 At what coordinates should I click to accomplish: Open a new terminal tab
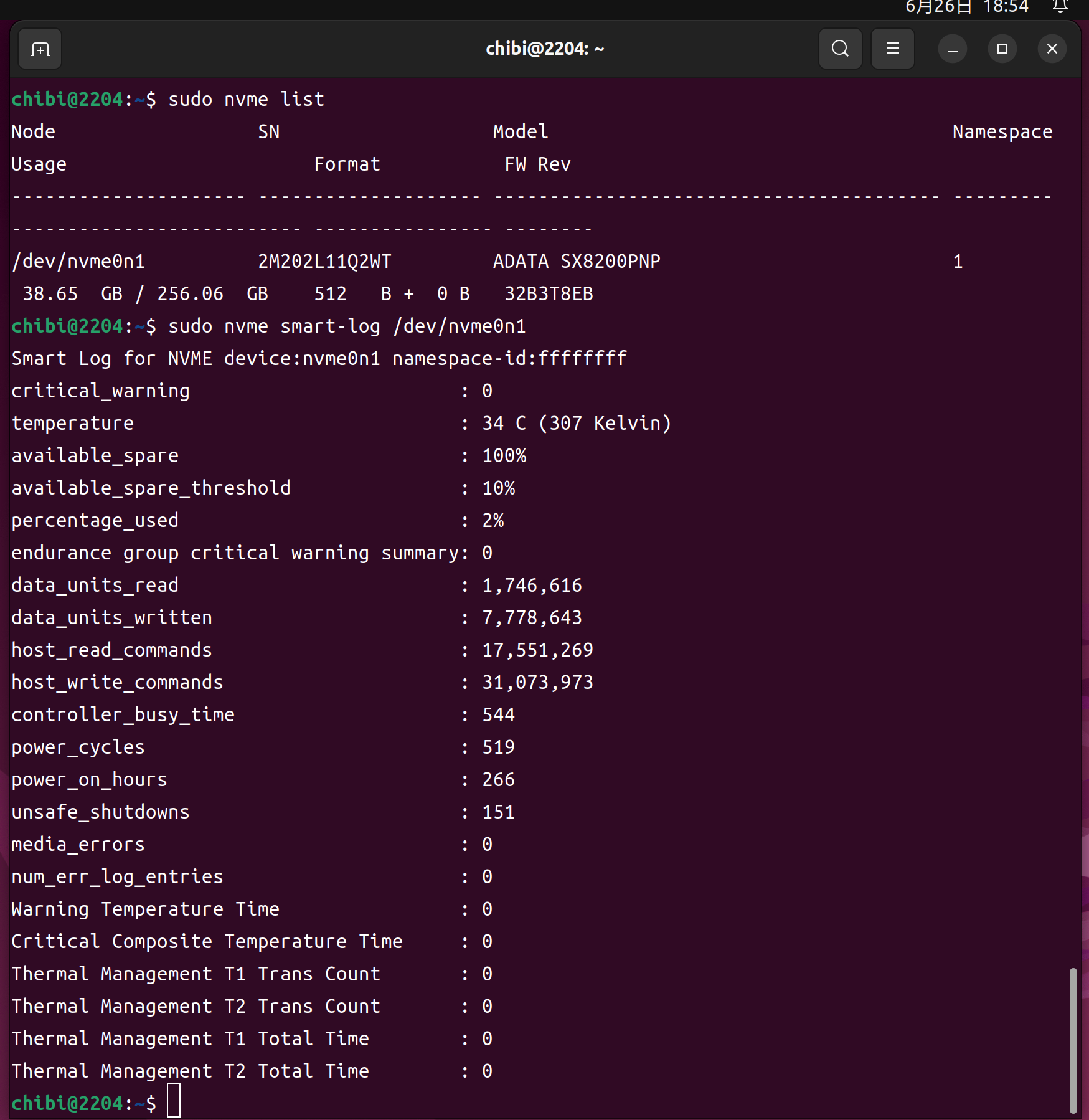(x=40, y=49)
